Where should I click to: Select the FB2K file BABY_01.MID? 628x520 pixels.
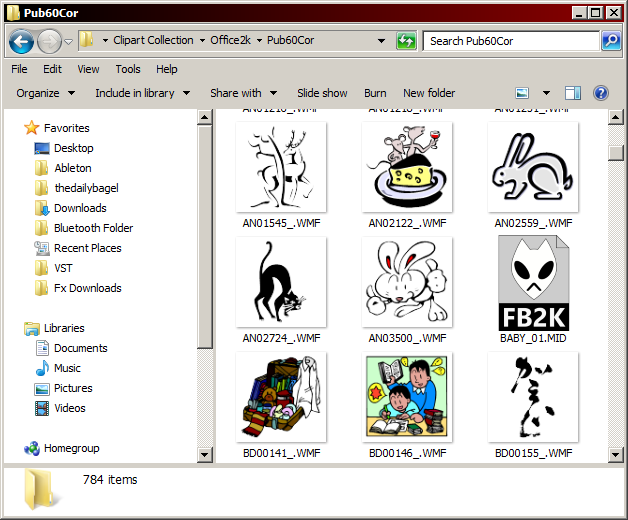coord(533,283)
